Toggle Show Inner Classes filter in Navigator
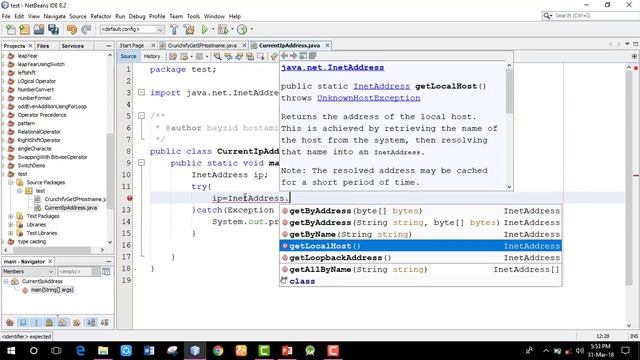640x360 pixels. (62, 323)
